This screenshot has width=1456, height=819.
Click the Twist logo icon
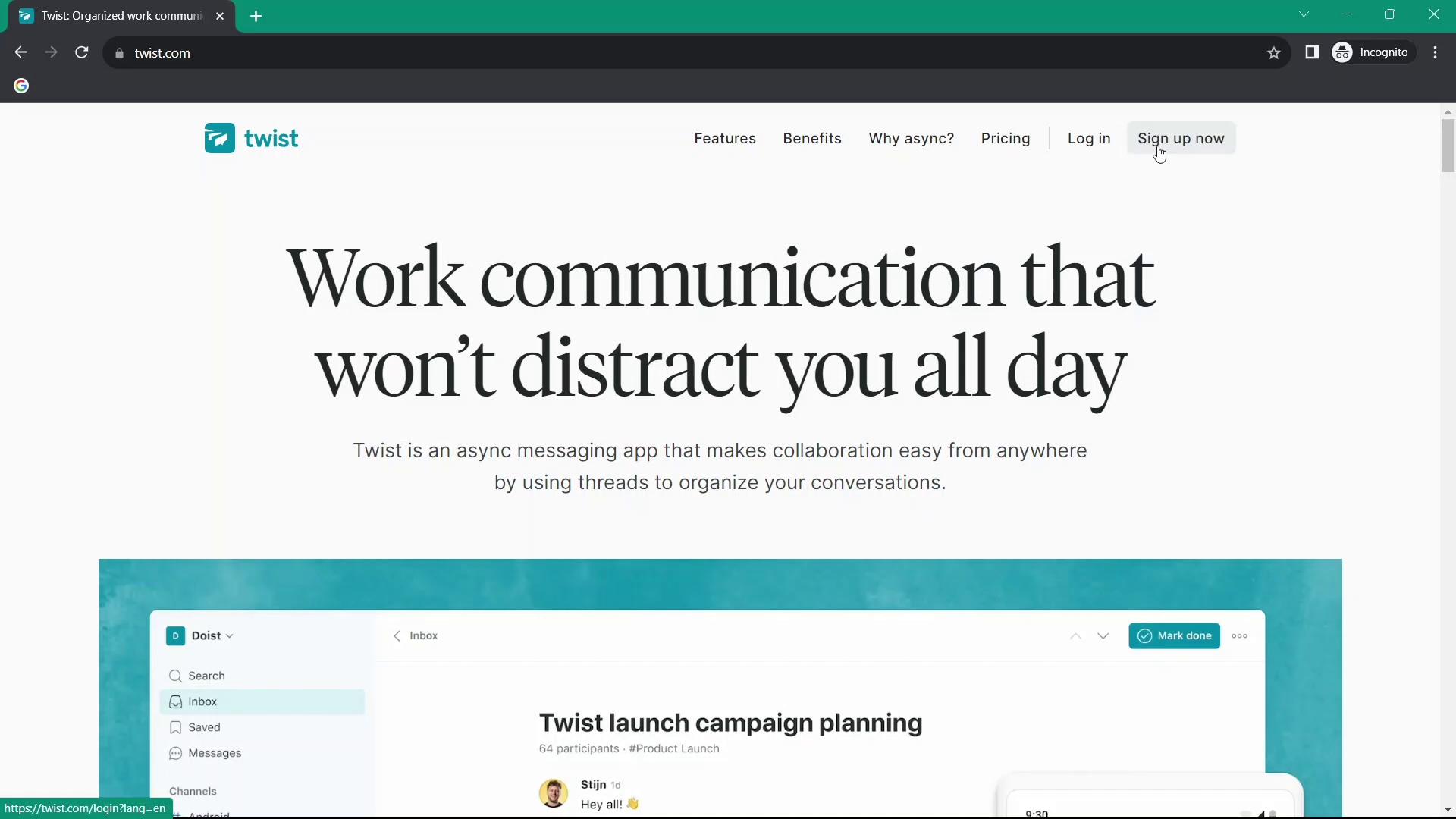[x=217, y=139]
